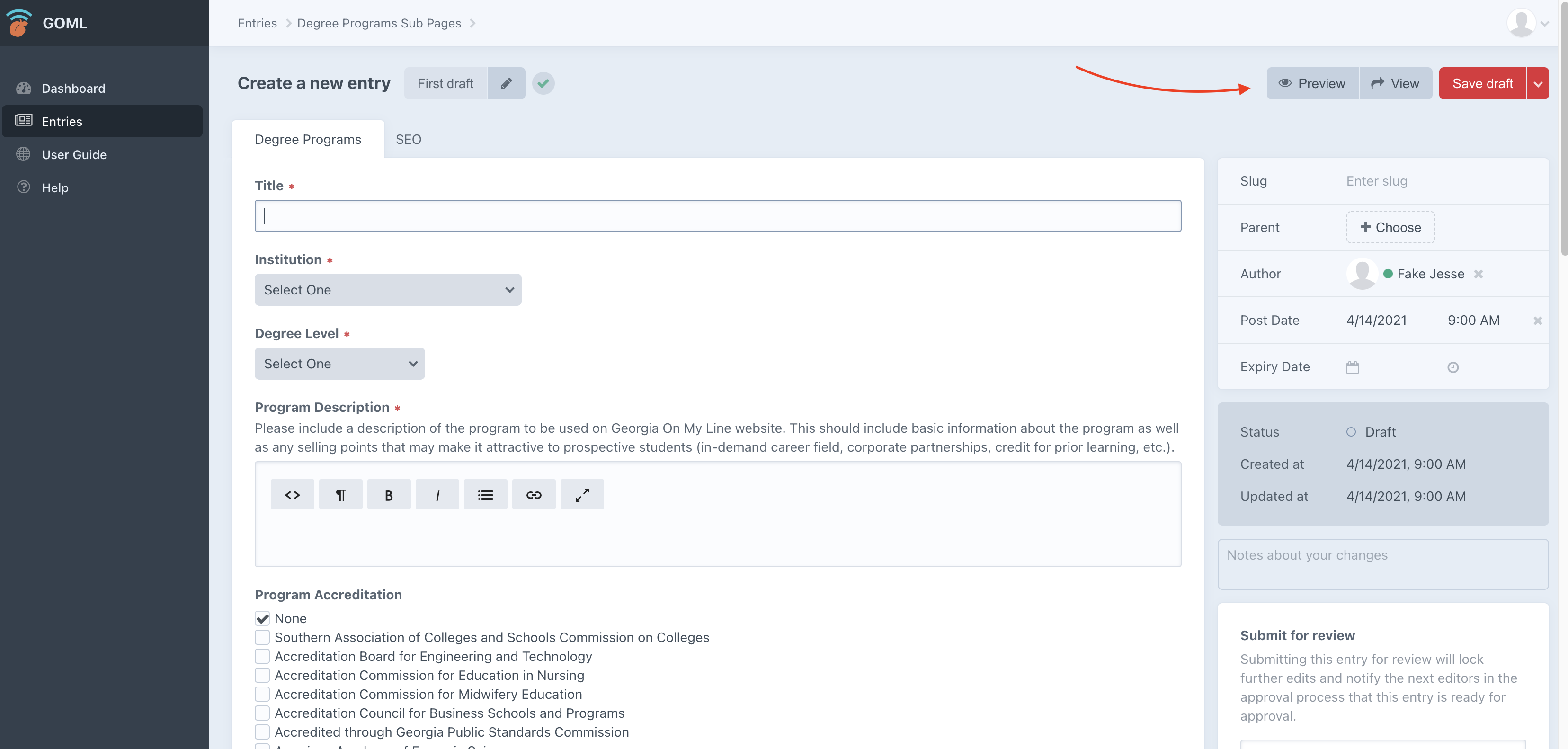Choose a Parent entry
Viewport: 1568px width, 749px height.
pyautogui.click(x=1390, y=227)
